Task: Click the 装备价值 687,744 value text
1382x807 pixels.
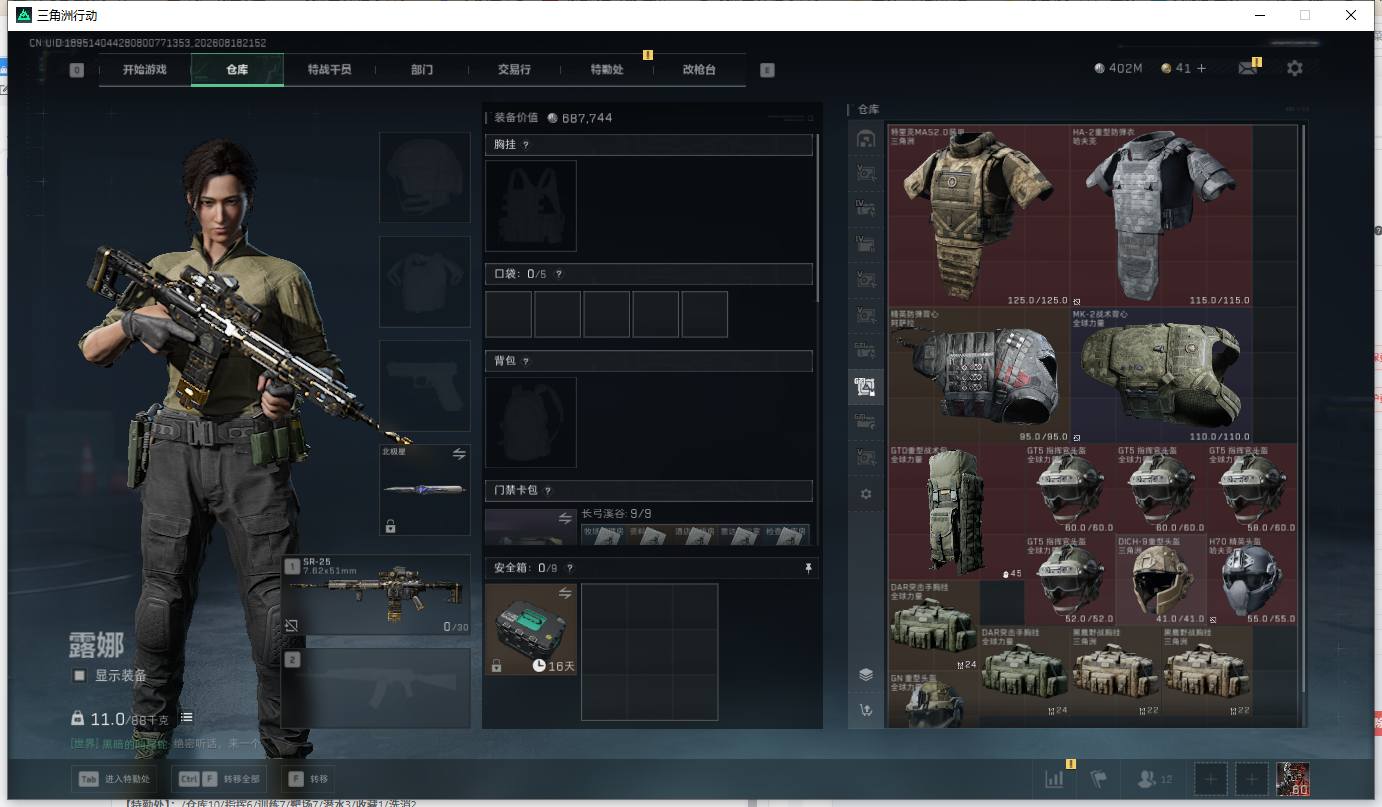Action: [553, 117]
